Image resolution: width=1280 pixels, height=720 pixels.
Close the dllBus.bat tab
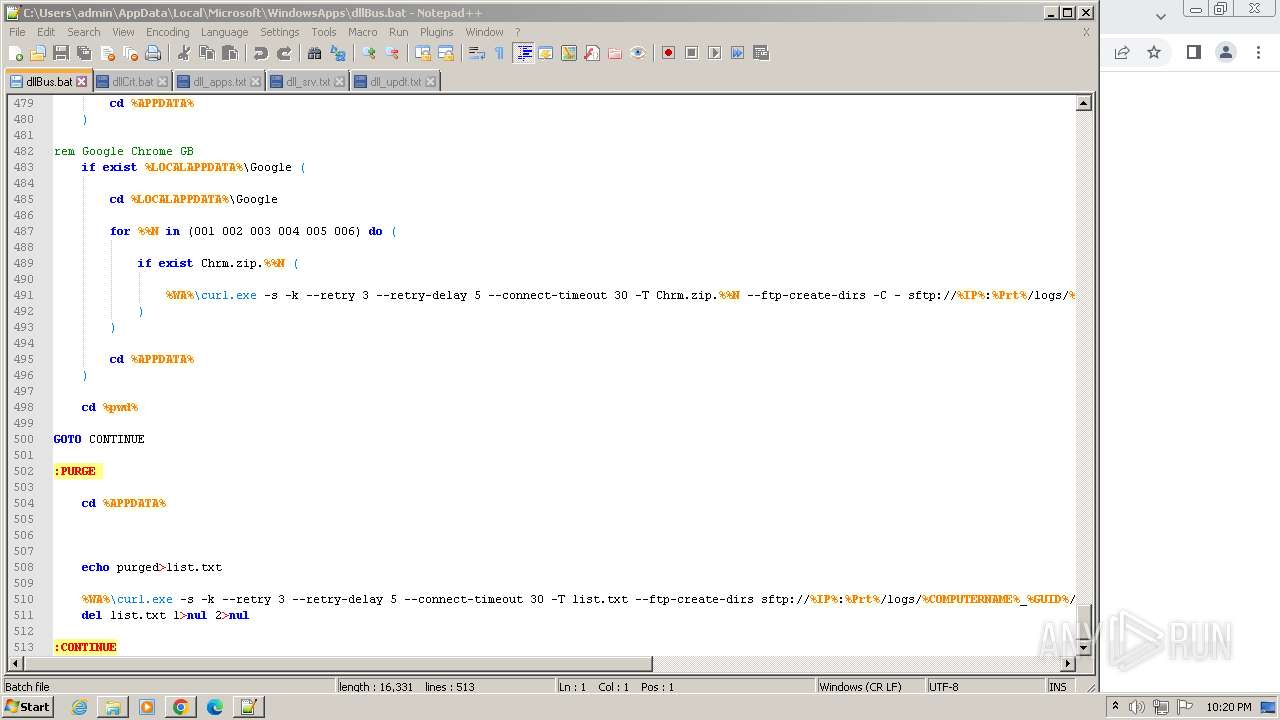coord(82,82)
